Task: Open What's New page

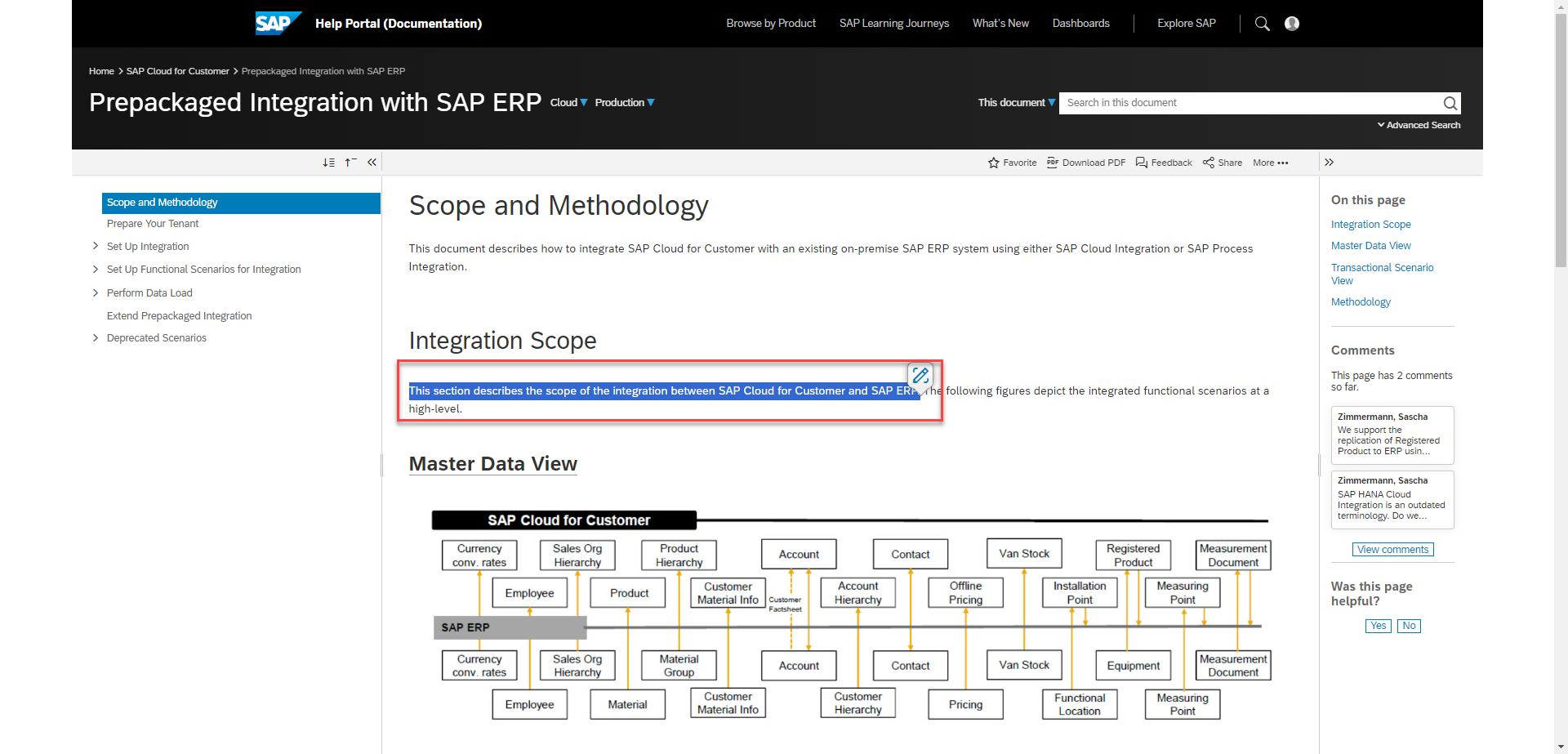Action: point(1000,24)
